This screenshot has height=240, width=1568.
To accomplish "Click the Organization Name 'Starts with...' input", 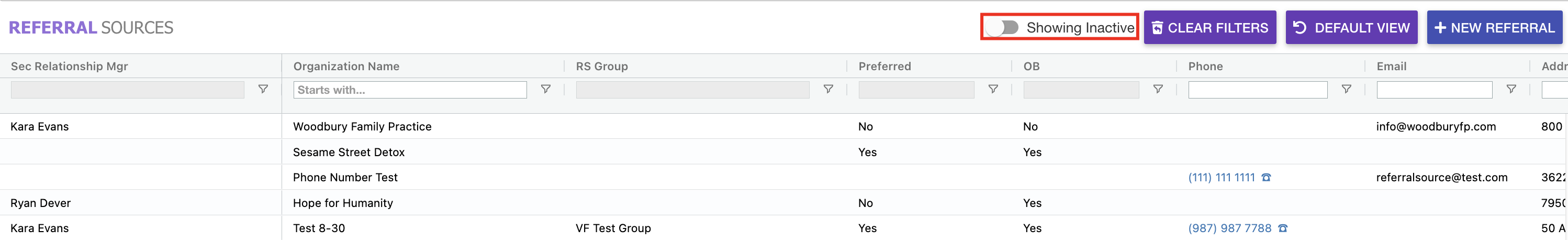I will 410,90.
